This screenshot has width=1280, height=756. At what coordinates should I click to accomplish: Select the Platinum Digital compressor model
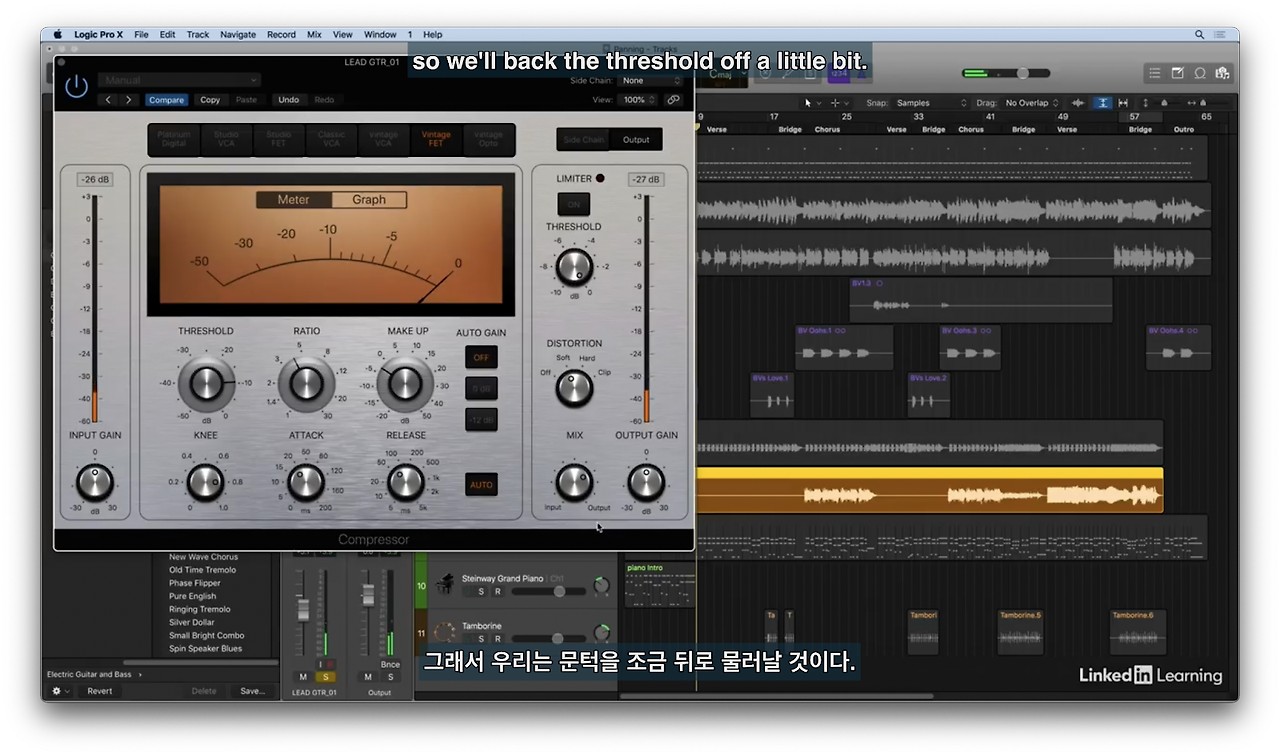(174, 139)
